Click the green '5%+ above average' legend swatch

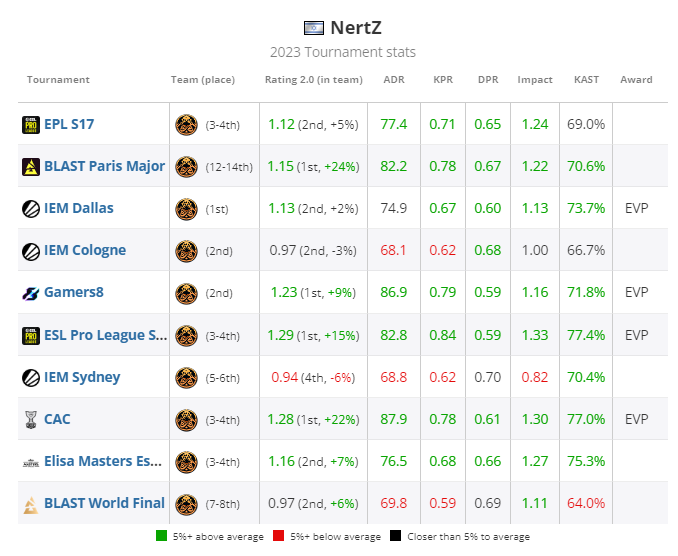(161, 536)
